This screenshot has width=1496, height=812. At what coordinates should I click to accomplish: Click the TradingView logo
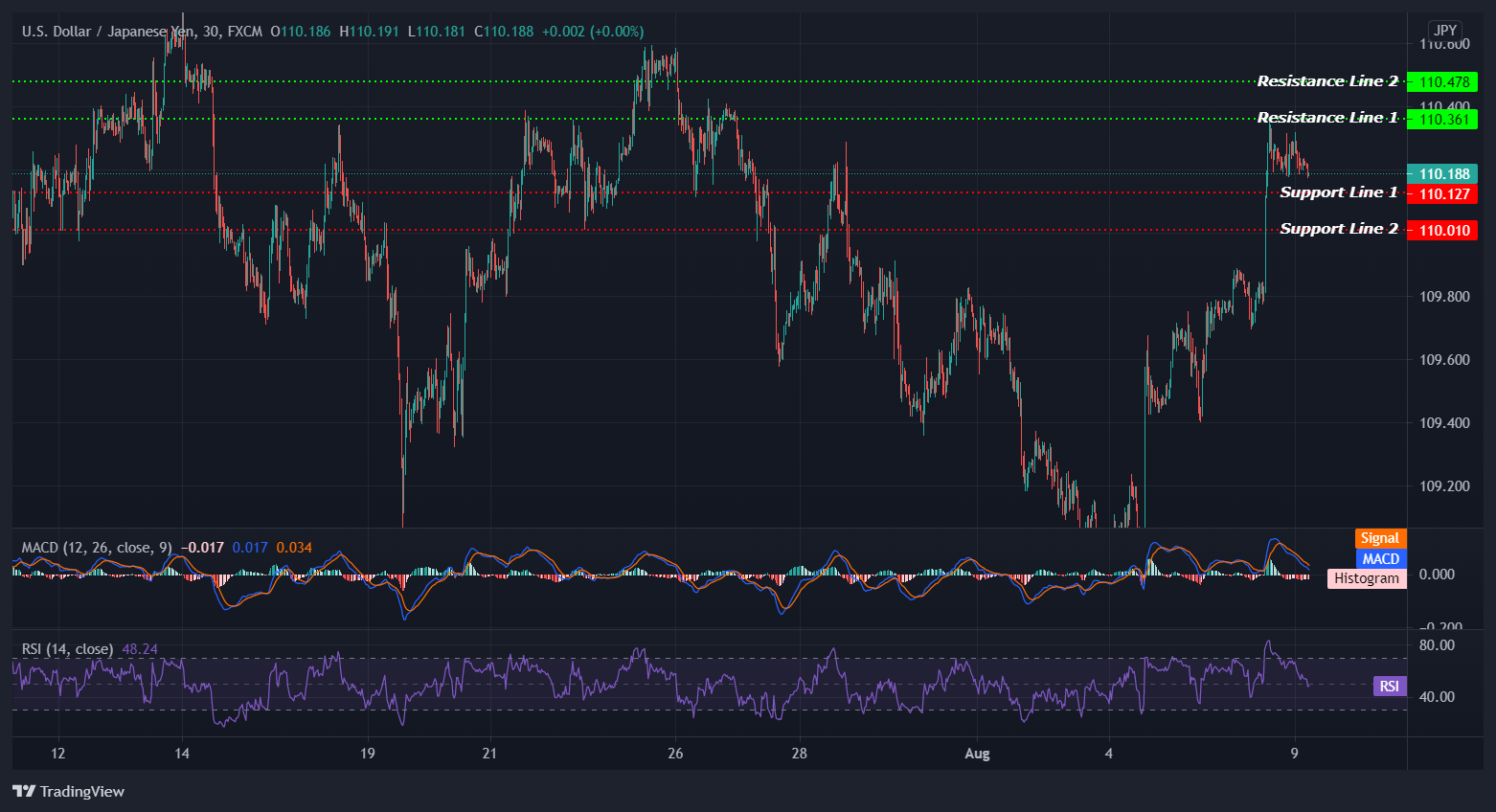point(67,791)
